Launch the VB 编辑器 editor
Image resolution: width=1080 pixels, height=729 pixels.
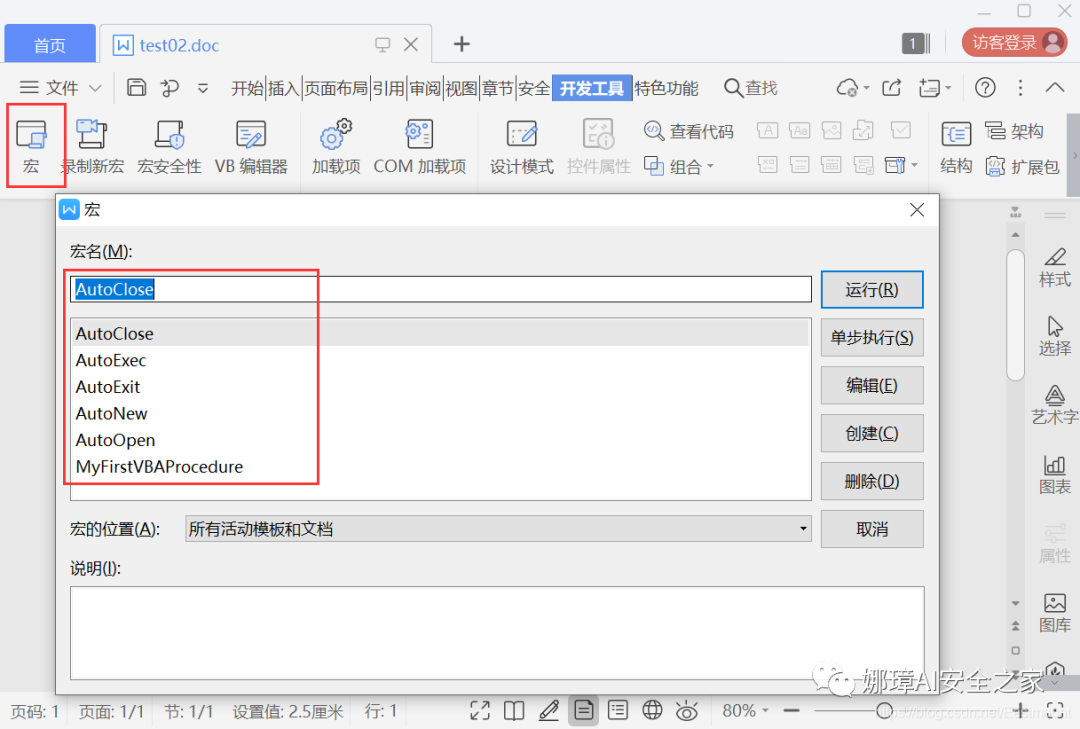pos(251,146)
